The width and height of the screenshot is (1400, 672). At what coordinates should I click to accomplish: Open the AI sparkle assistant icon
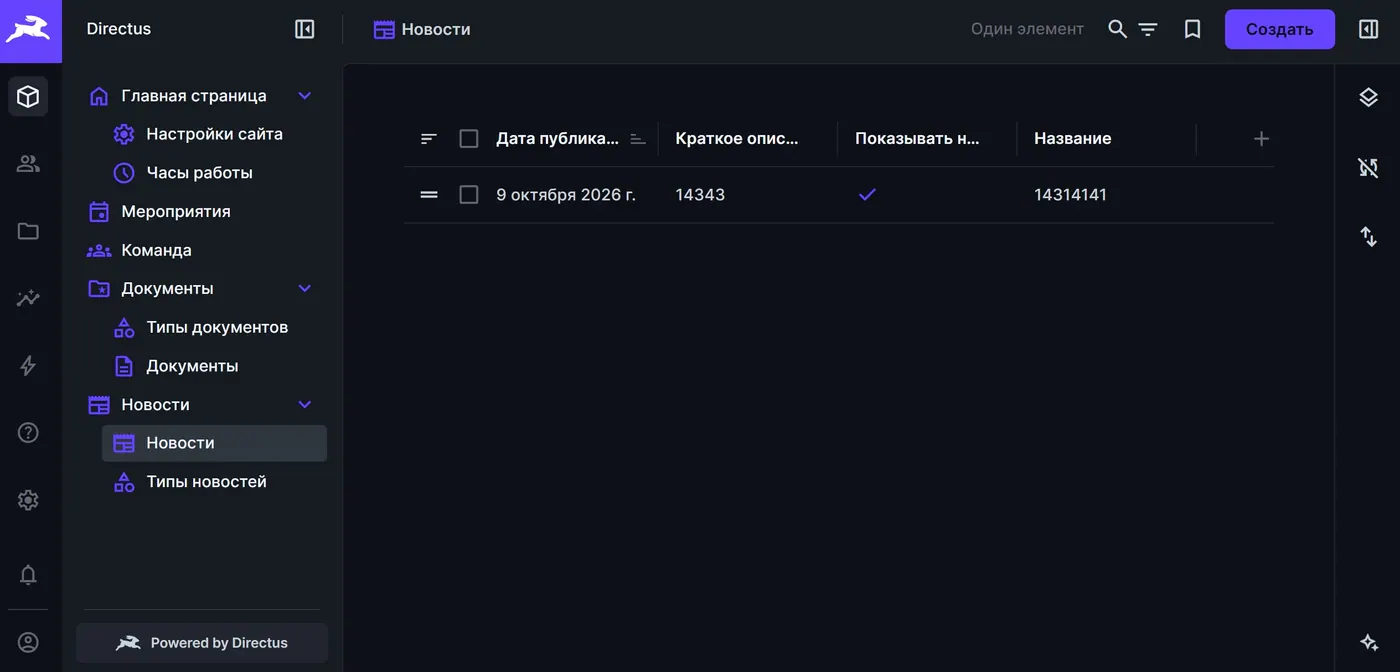(1368, 642)
